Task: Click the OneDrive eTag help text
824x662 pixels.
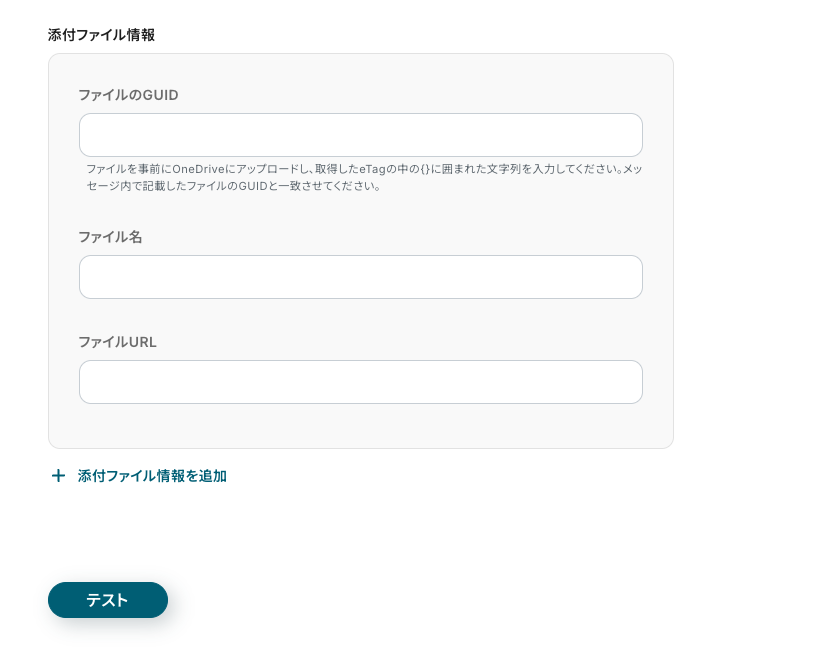Action: tap(364, 177)
